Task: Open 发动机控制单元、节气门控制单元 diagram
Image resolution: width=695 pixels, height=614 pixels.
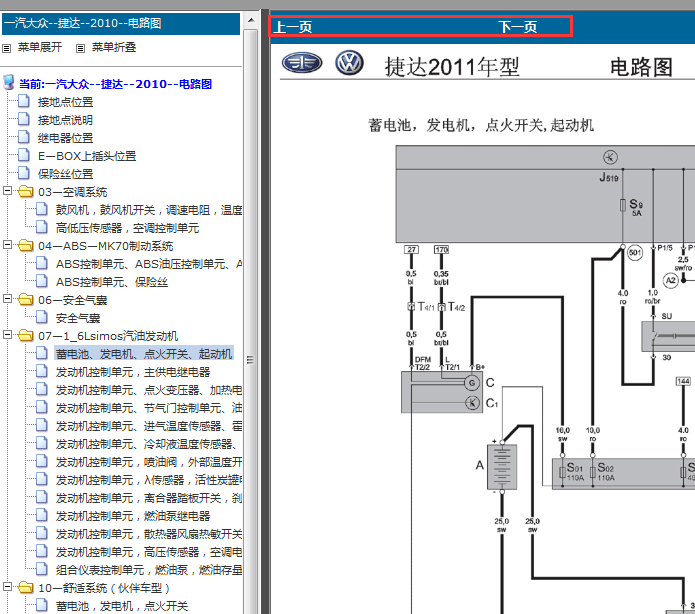Action: (x=148, y=408)
